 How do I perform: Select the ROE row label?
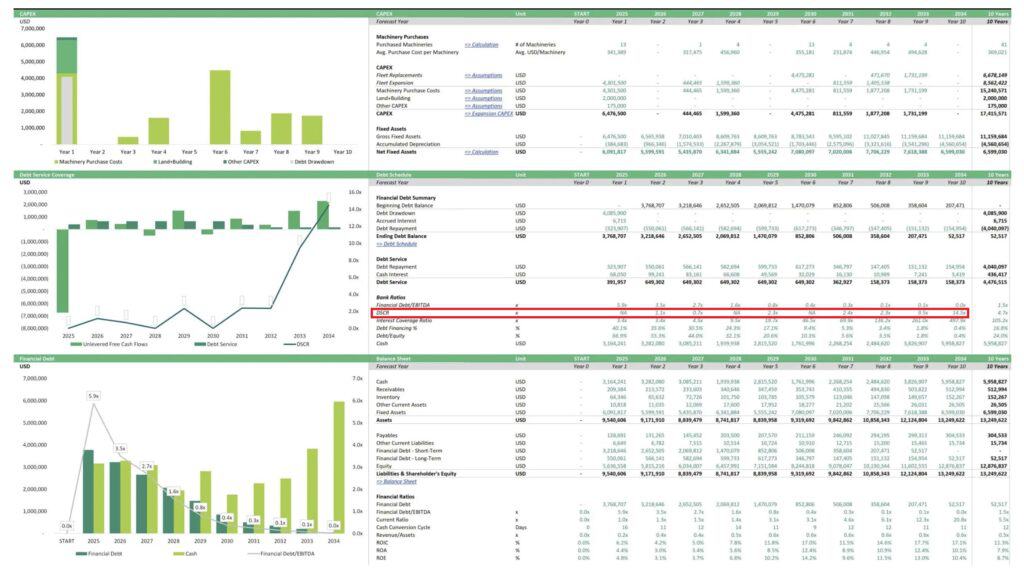coord(382,558)
